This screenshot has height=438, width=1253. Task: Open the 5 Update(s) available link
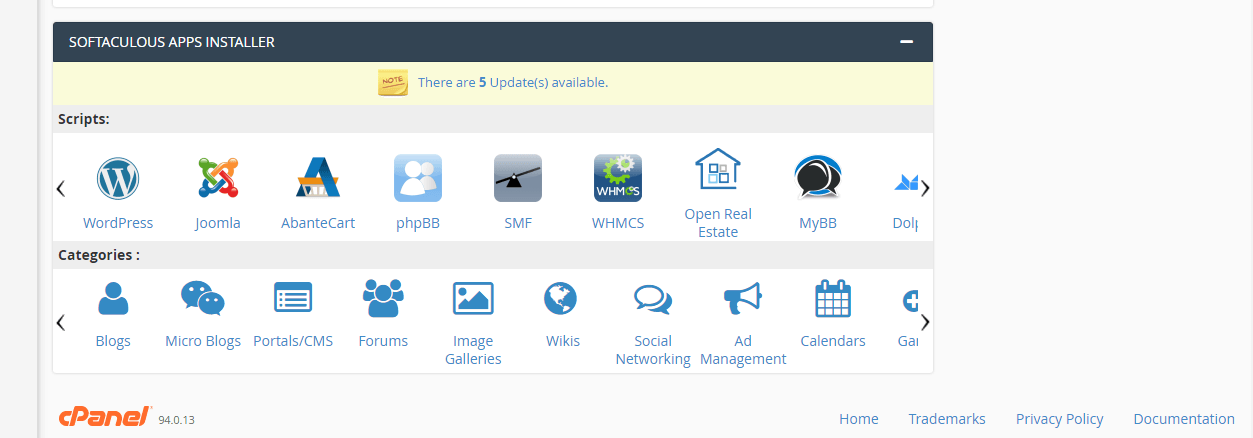click(513, 83)
